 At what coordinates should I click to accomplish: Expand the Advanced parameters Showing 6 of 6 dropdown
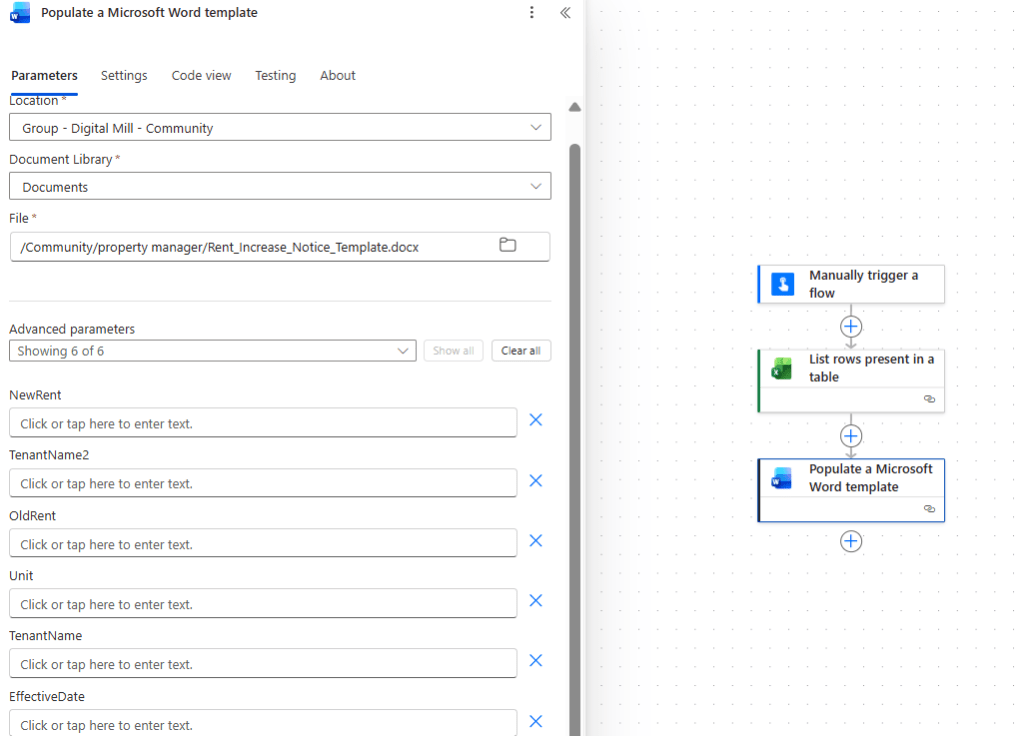[x=213, y=351]
